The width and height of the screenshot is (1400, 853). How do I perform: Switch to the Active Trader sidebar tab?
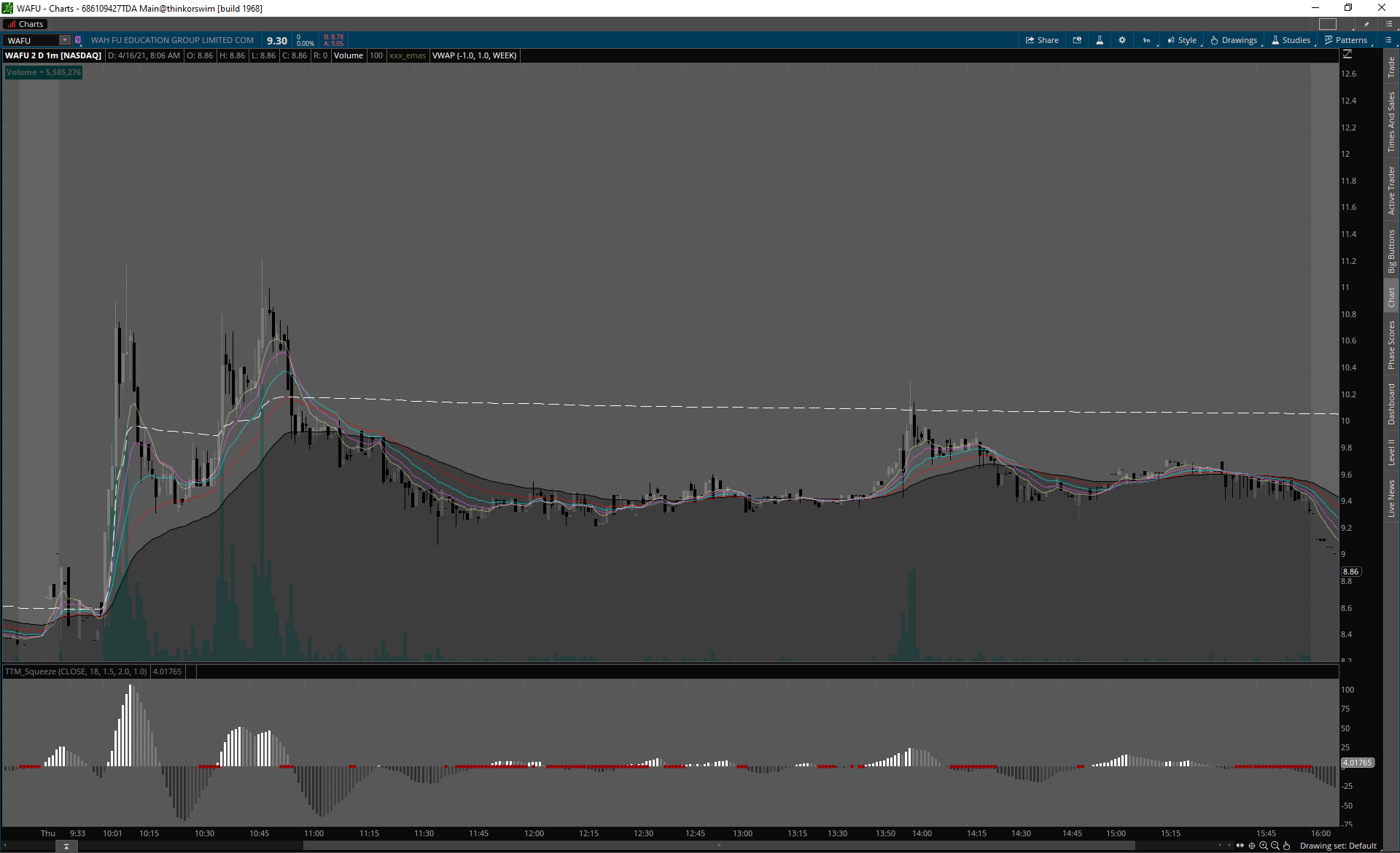tap(1391, 191)
